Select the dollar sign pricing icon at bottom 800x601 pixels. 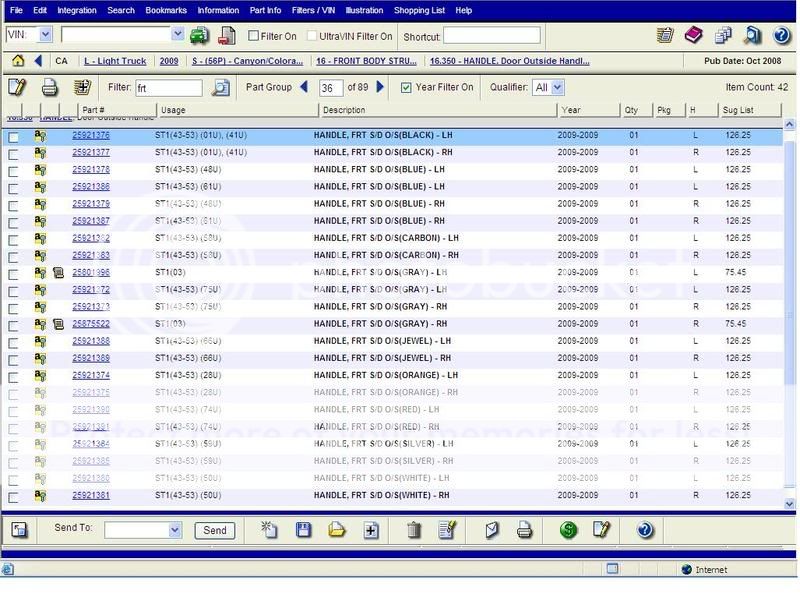568,530
